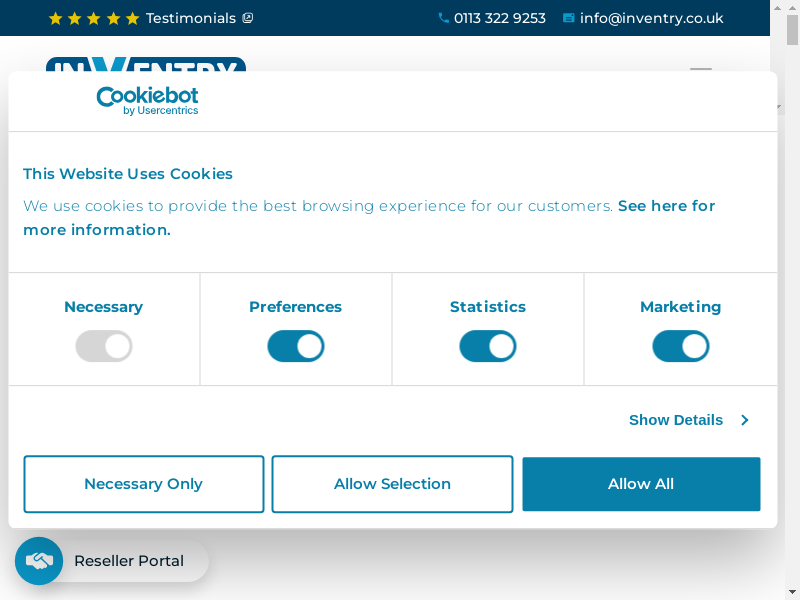Open the Testimonials link
This screenshot has width=800, height=600.
coord(190,18)
